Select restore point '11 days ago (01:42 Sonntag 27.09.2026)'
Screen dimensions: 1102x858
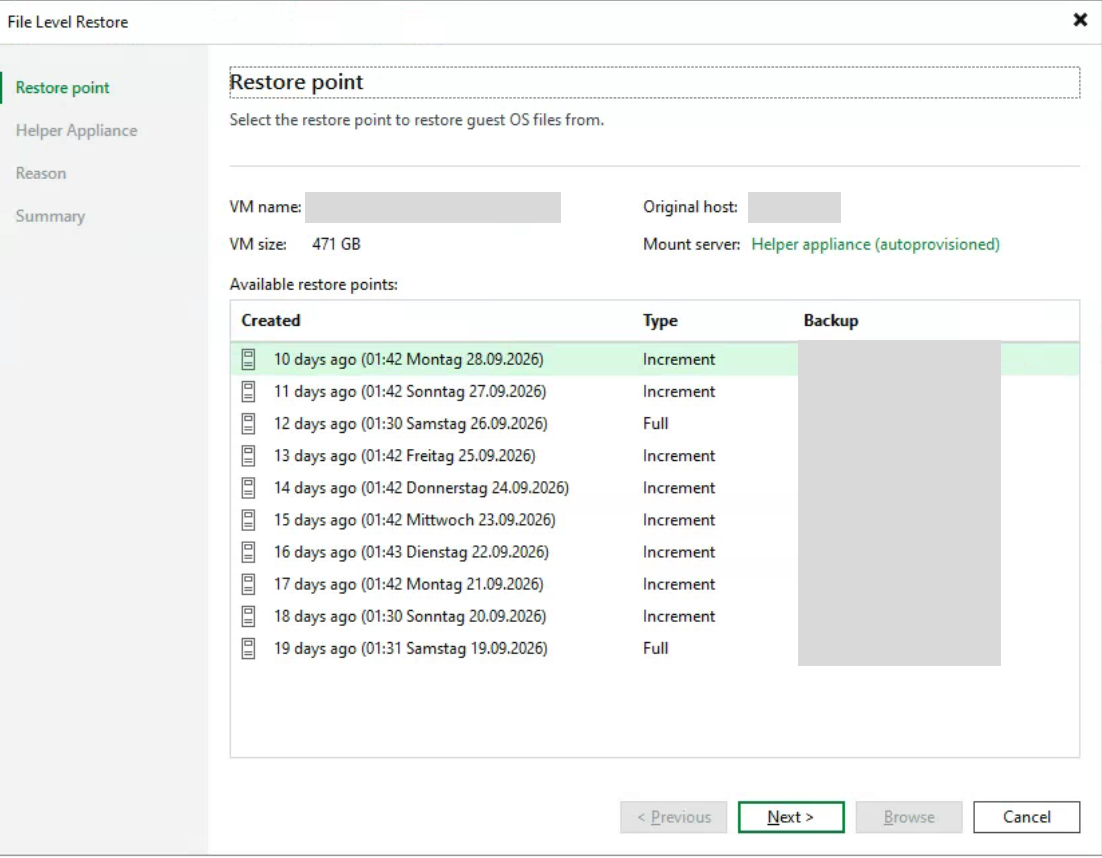point(654,391)
